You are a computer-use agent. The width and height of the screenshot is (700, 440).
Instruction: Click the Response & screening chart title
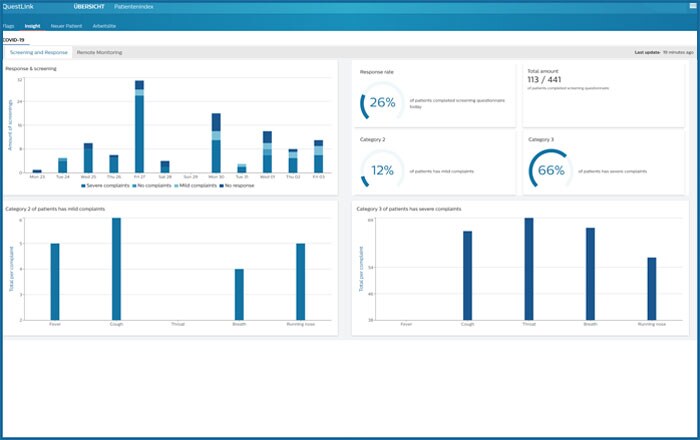tap(31, 69)
